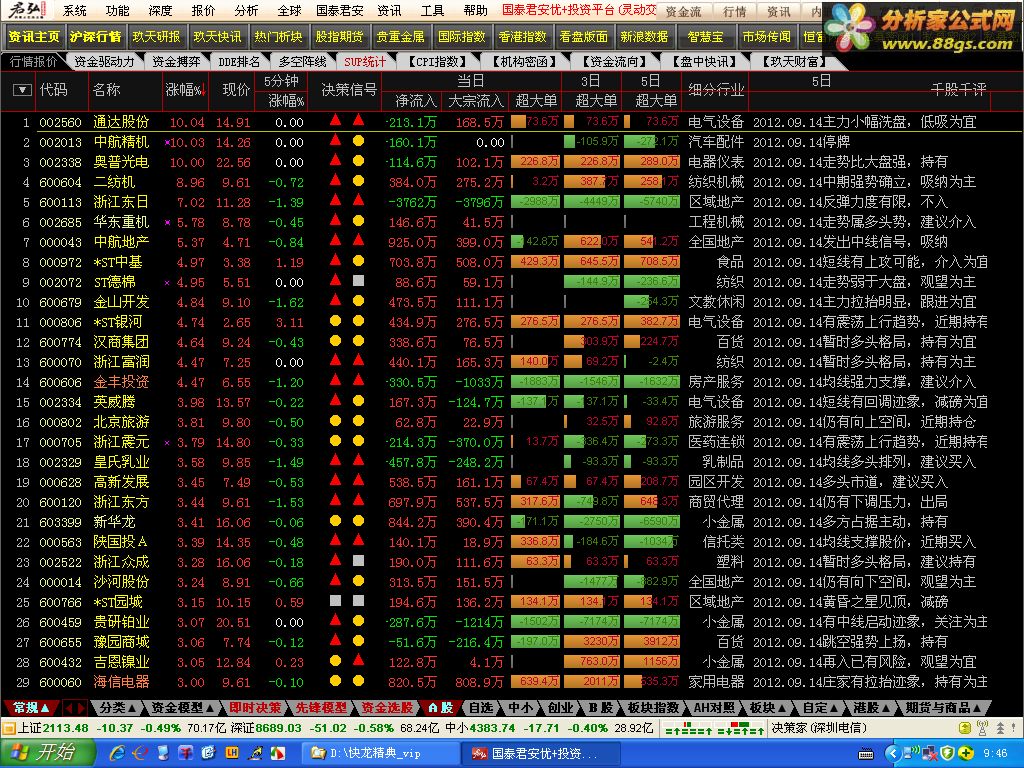Click the gray square signal in ST德棉 row
Screen dimensions: 1024x768
click(x=358, y=281)
